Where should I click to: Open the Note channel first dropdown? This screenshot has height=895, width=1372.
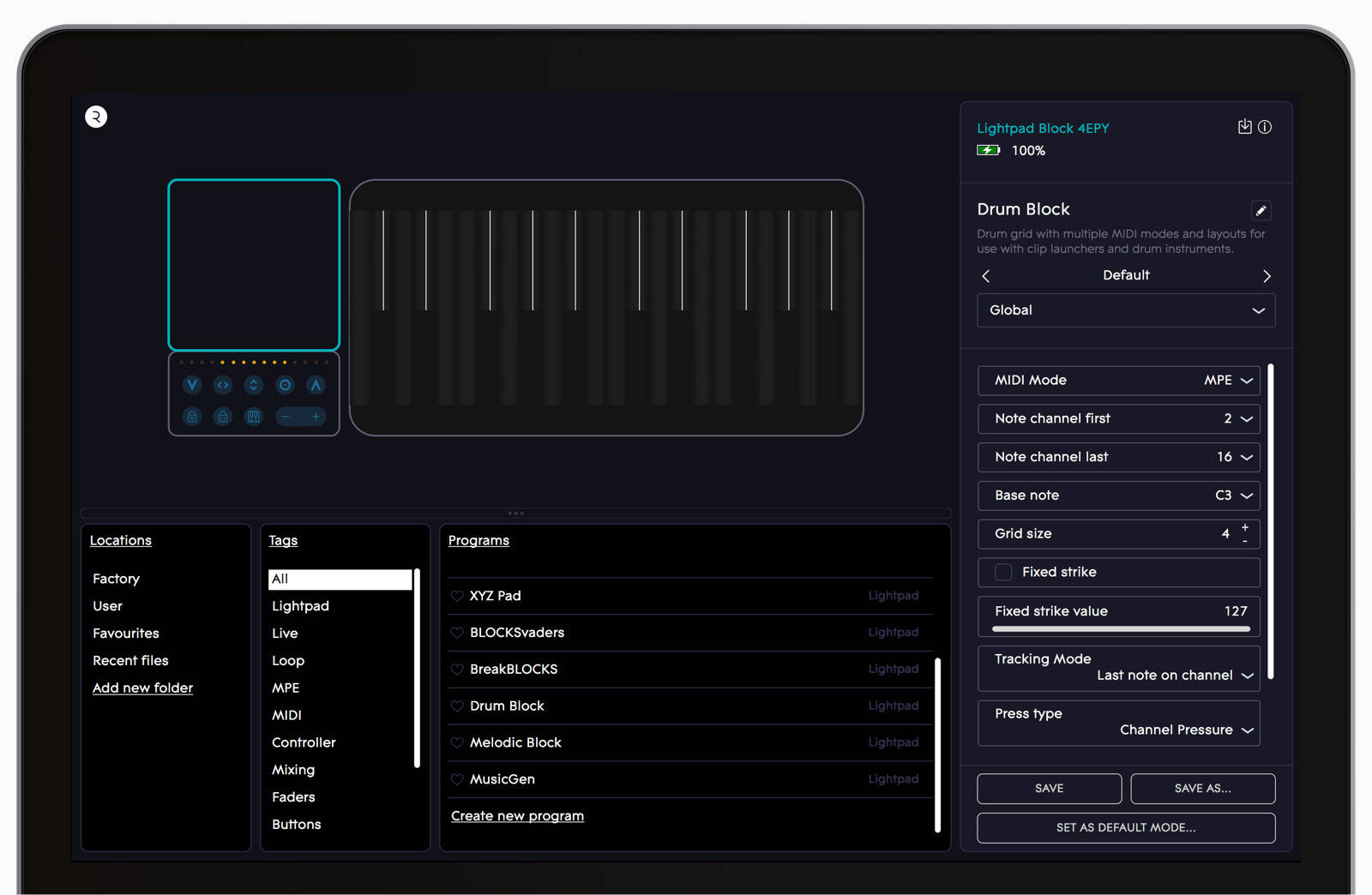[x=1118, y=418]
